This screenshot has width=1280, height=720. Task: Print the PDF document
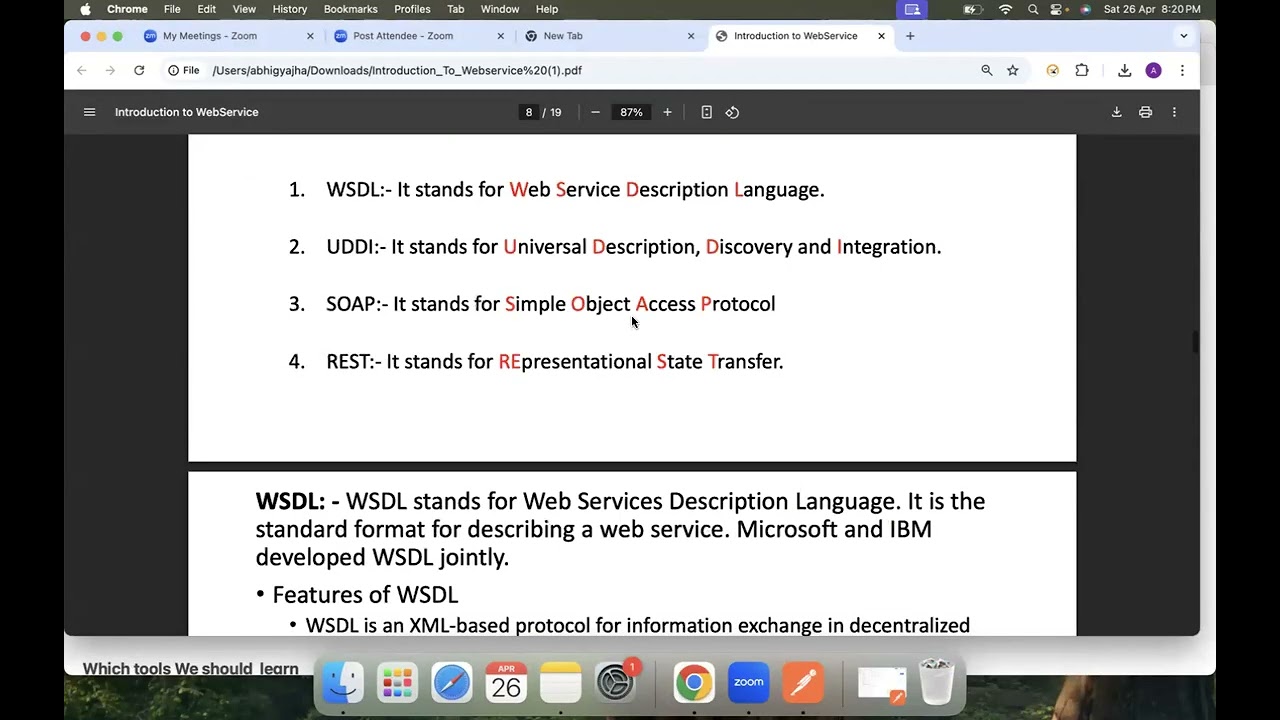(x=1145, y=112)
